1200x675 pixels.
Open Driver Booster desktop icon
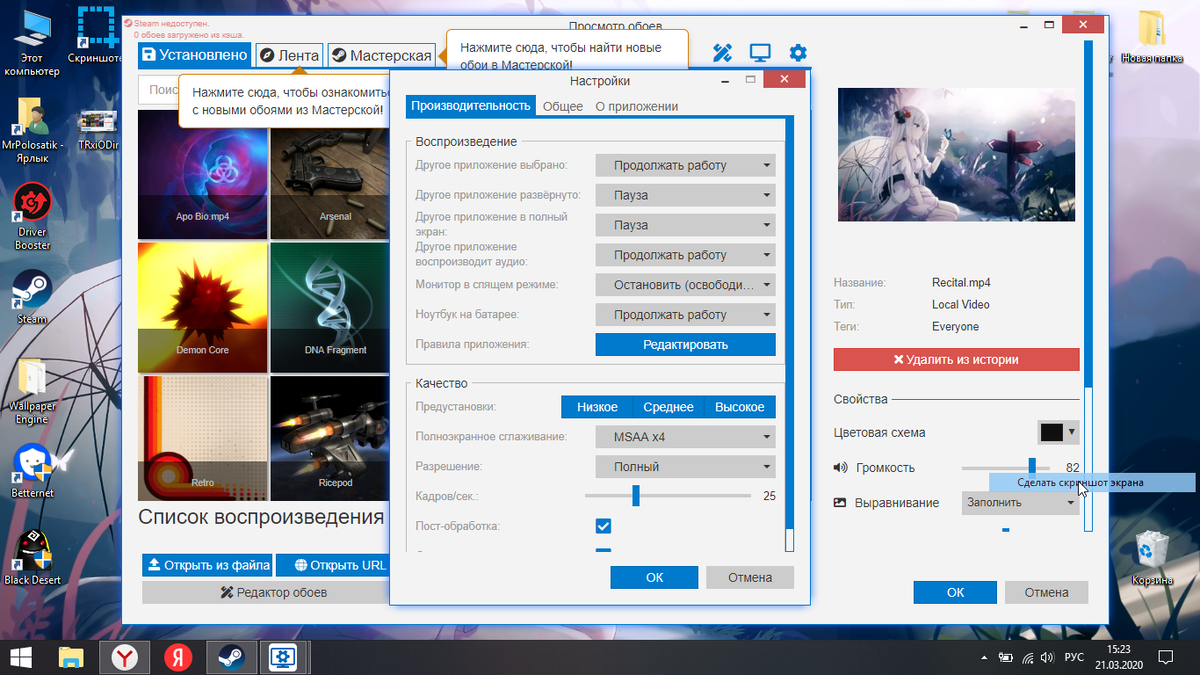tap(32, 217)
